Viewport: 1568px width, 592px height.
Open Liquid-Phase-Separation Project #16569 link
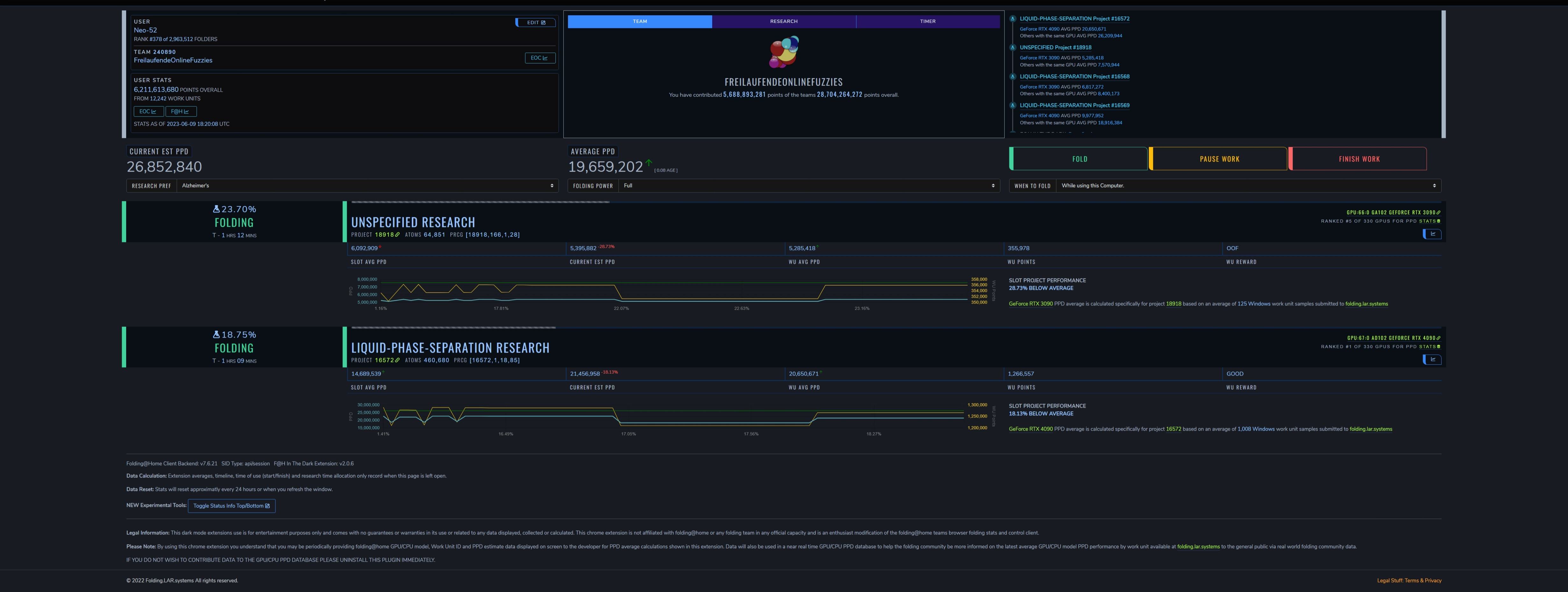pyautogui.click(x=1074, y=105)
